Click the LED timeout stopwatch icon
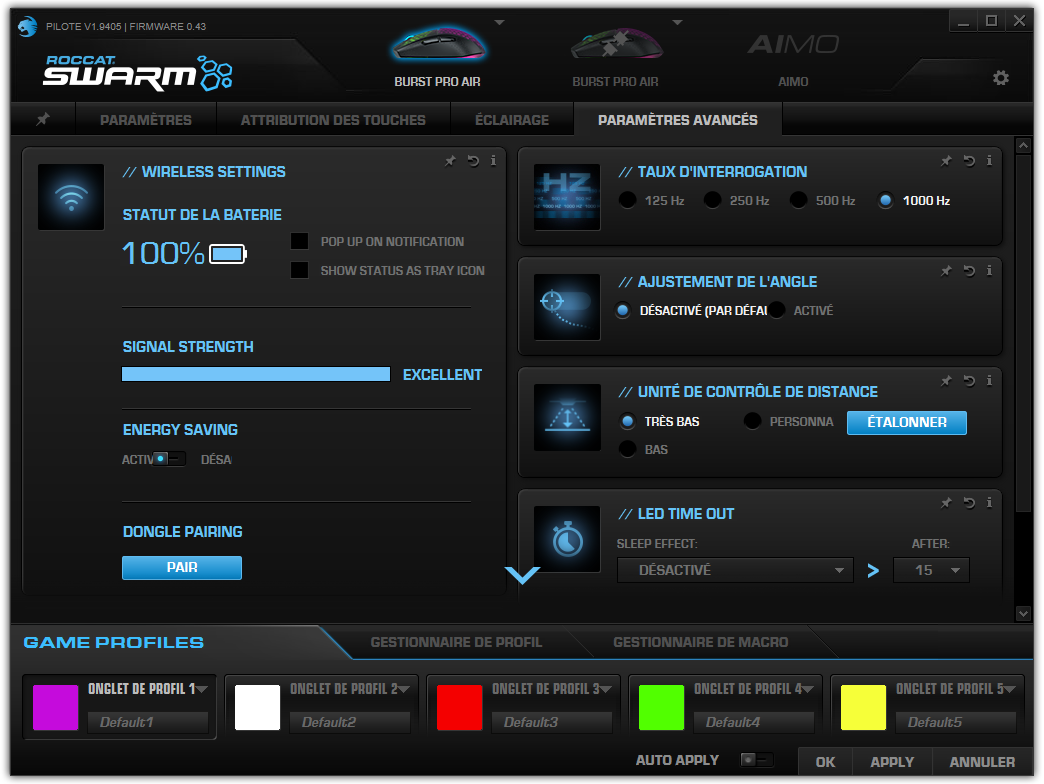Screen dimensions: 1044x784 567,539
